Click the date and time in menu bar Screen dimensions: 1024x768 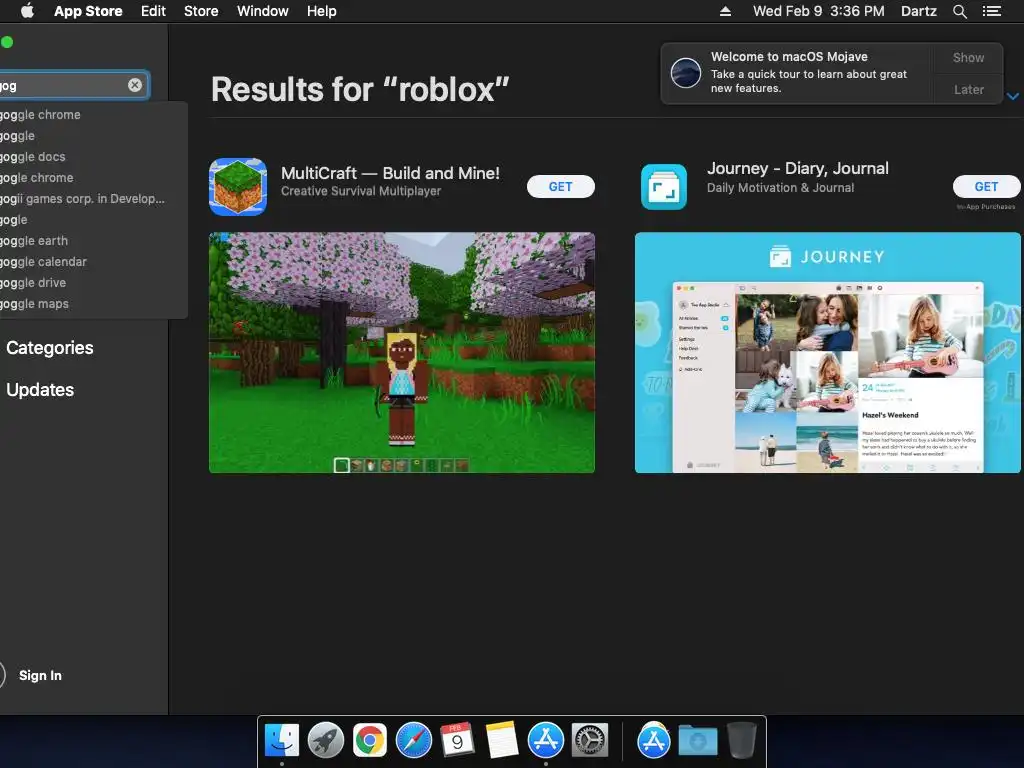point(818,11)
